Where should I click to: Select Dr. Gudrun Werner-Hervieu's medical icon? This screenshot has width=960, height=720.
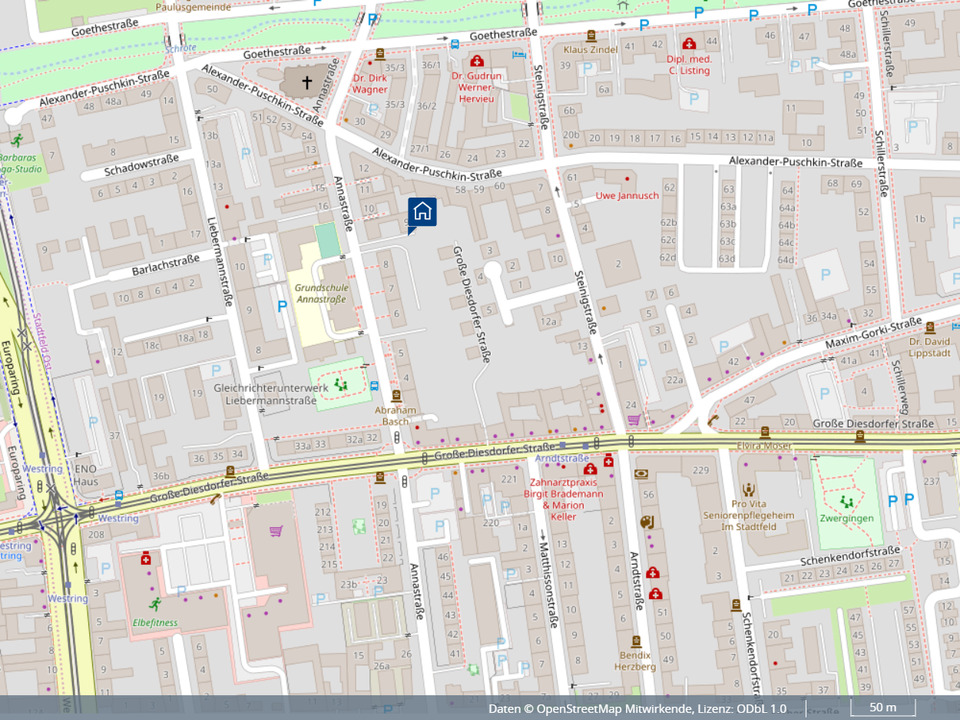click(476, 61)
